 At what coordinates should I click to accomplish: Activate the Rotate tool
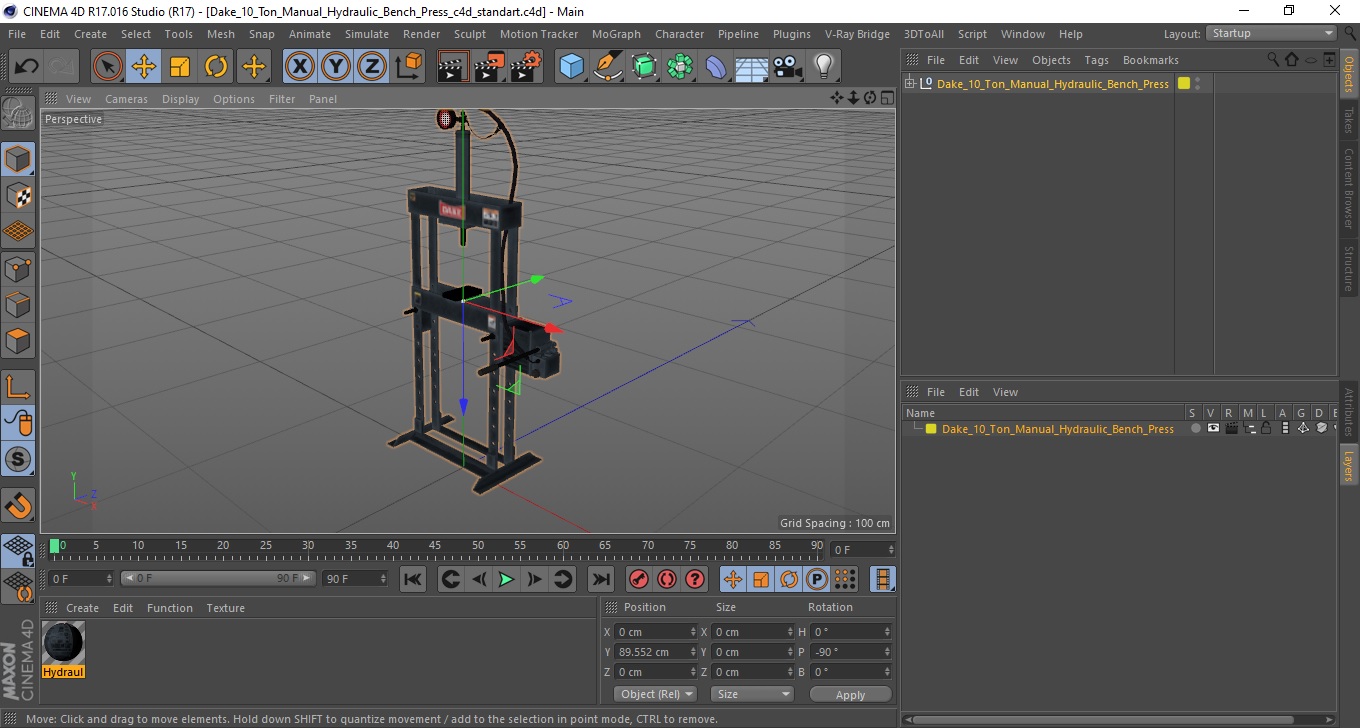(x=216, y=67)
